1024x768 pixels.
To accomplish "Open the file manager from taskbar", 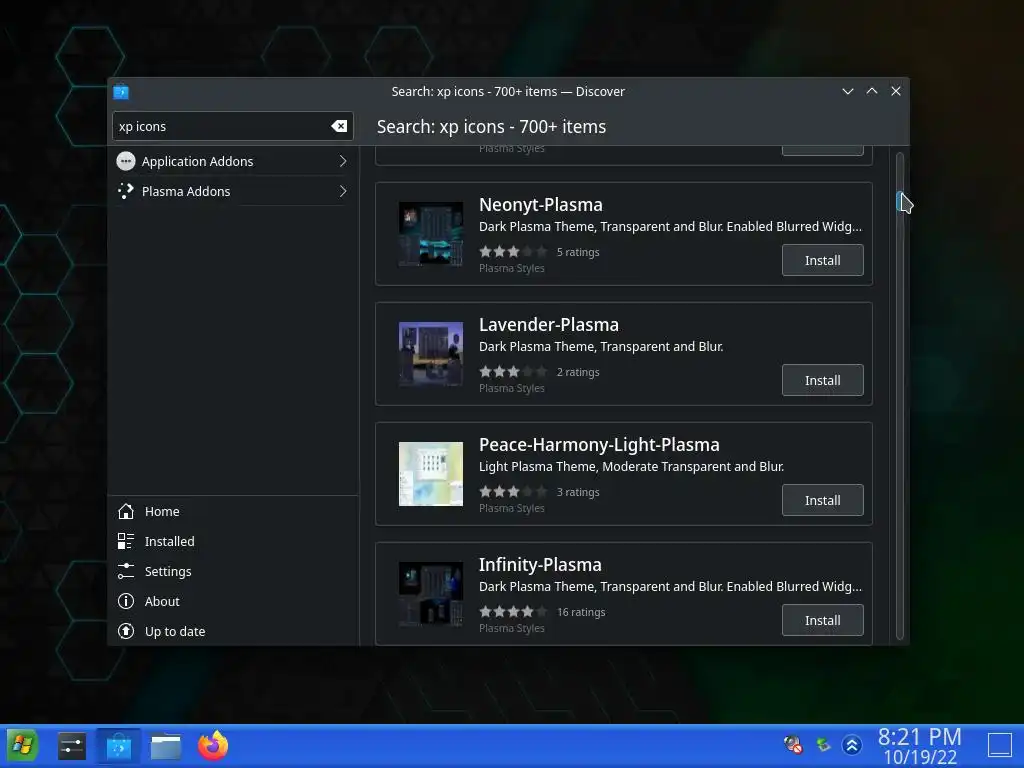I will [166, 746].
